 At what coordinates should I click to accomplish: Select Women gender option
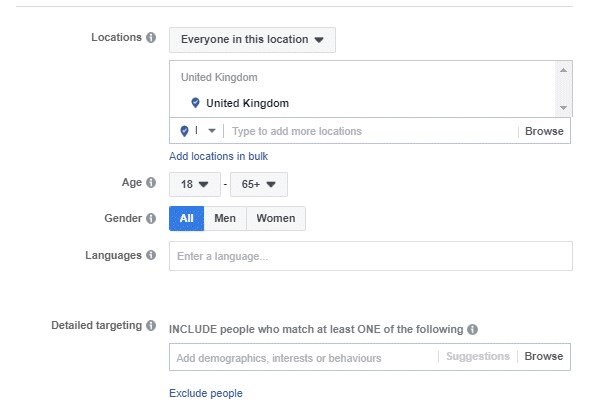276,218
